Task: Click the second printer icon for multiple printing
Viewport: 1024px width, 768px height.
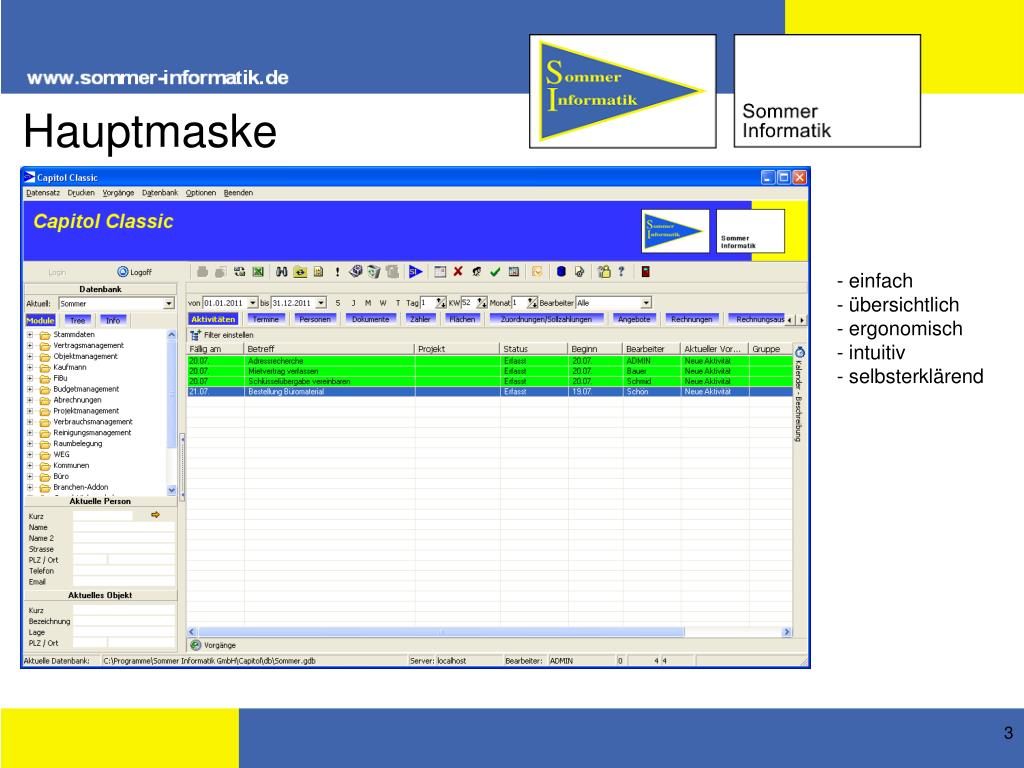Action: tap(221, 272)
